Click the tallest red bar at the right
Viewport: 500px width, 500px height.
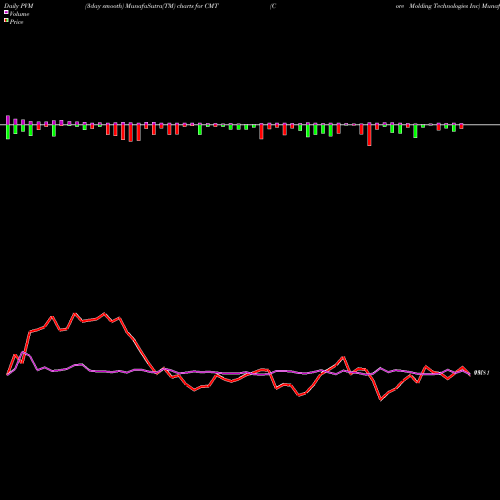369,134
